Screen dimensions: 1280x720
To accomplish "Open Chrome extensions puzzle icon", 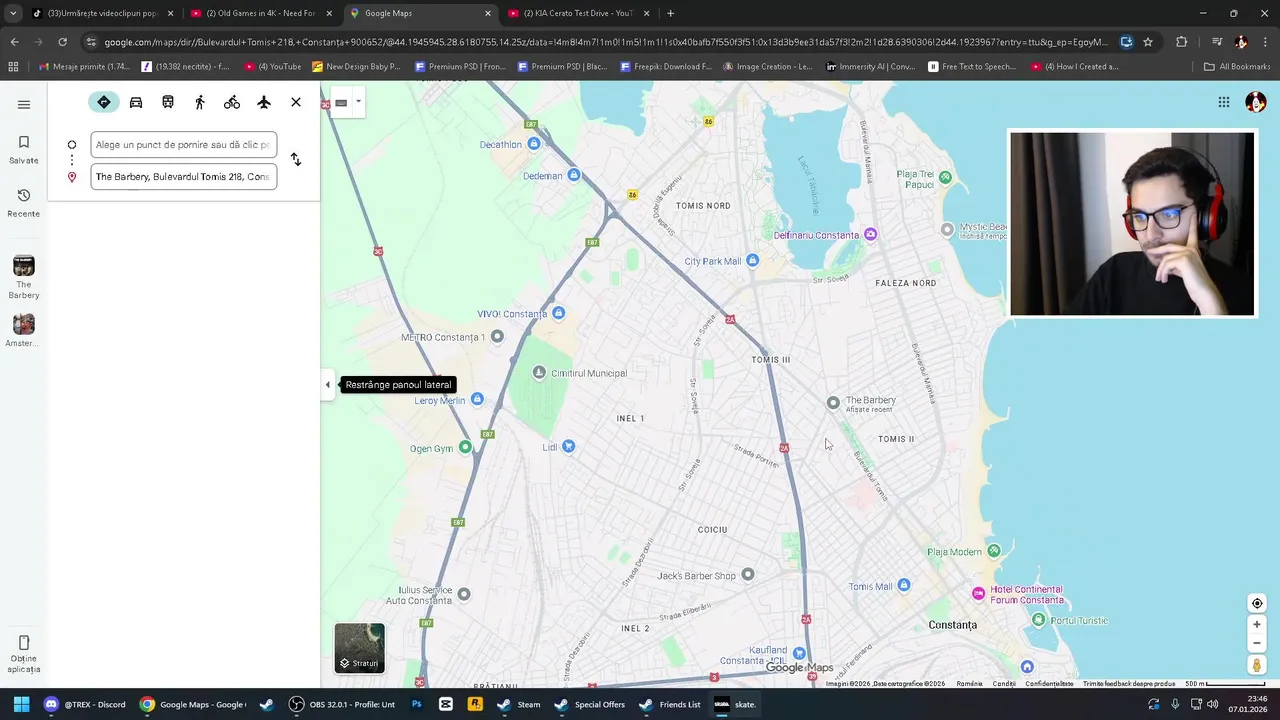I will click(1181, 42).
